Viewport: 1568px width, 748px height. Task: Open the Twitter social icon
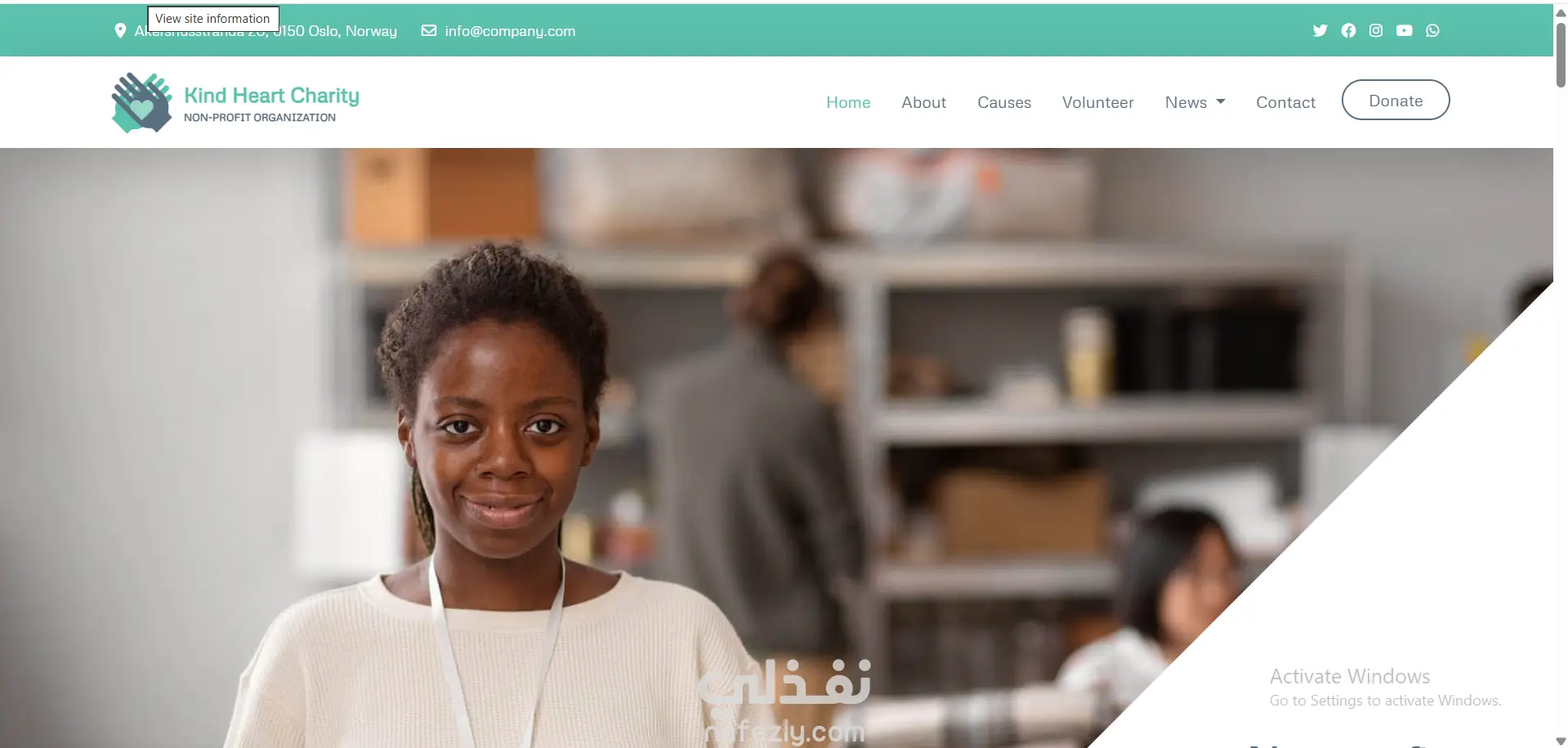1320,30
